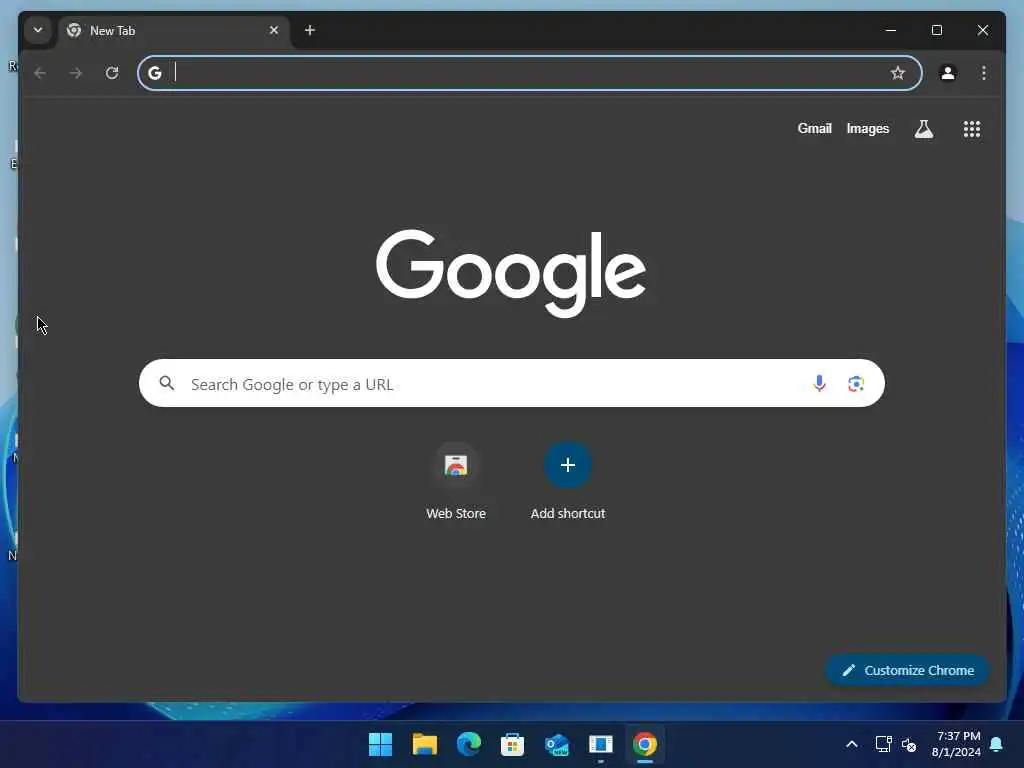Minimize the Chrome window

click(891, 30)
